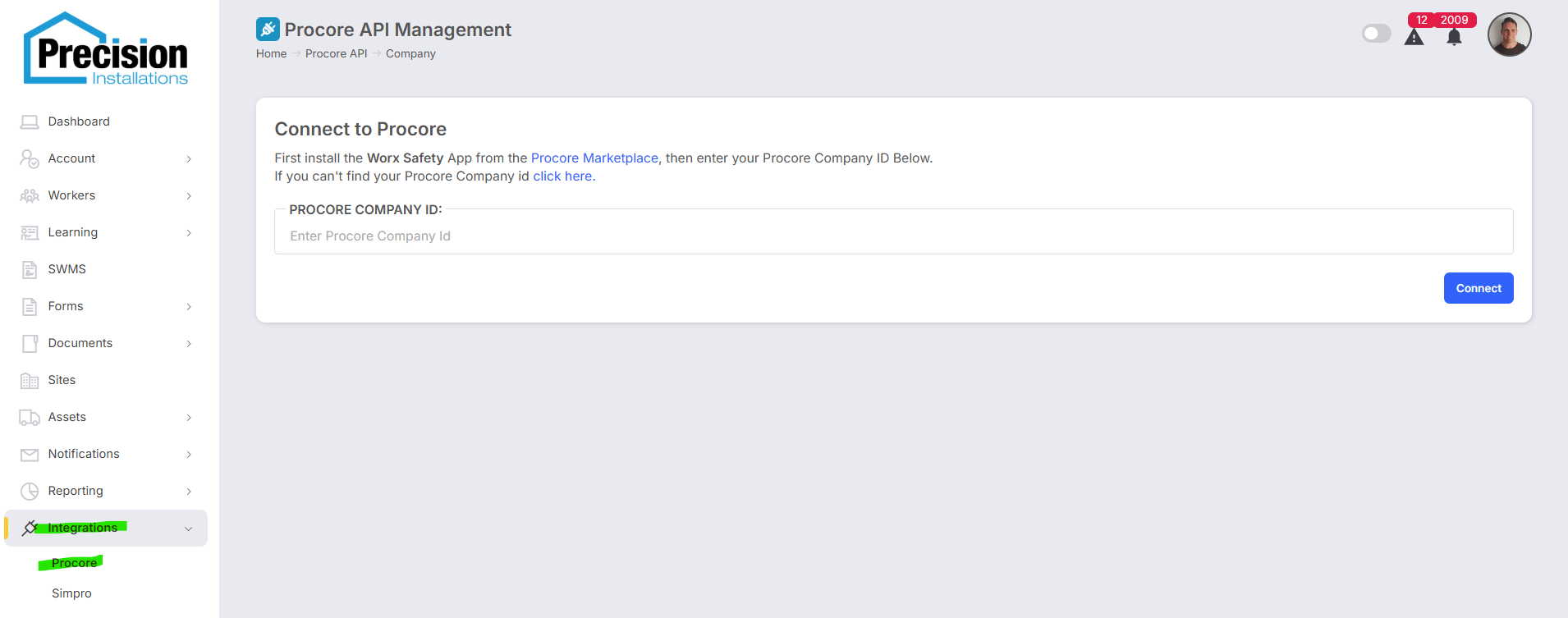Click the Workers menu label

(x=71, y=195)
